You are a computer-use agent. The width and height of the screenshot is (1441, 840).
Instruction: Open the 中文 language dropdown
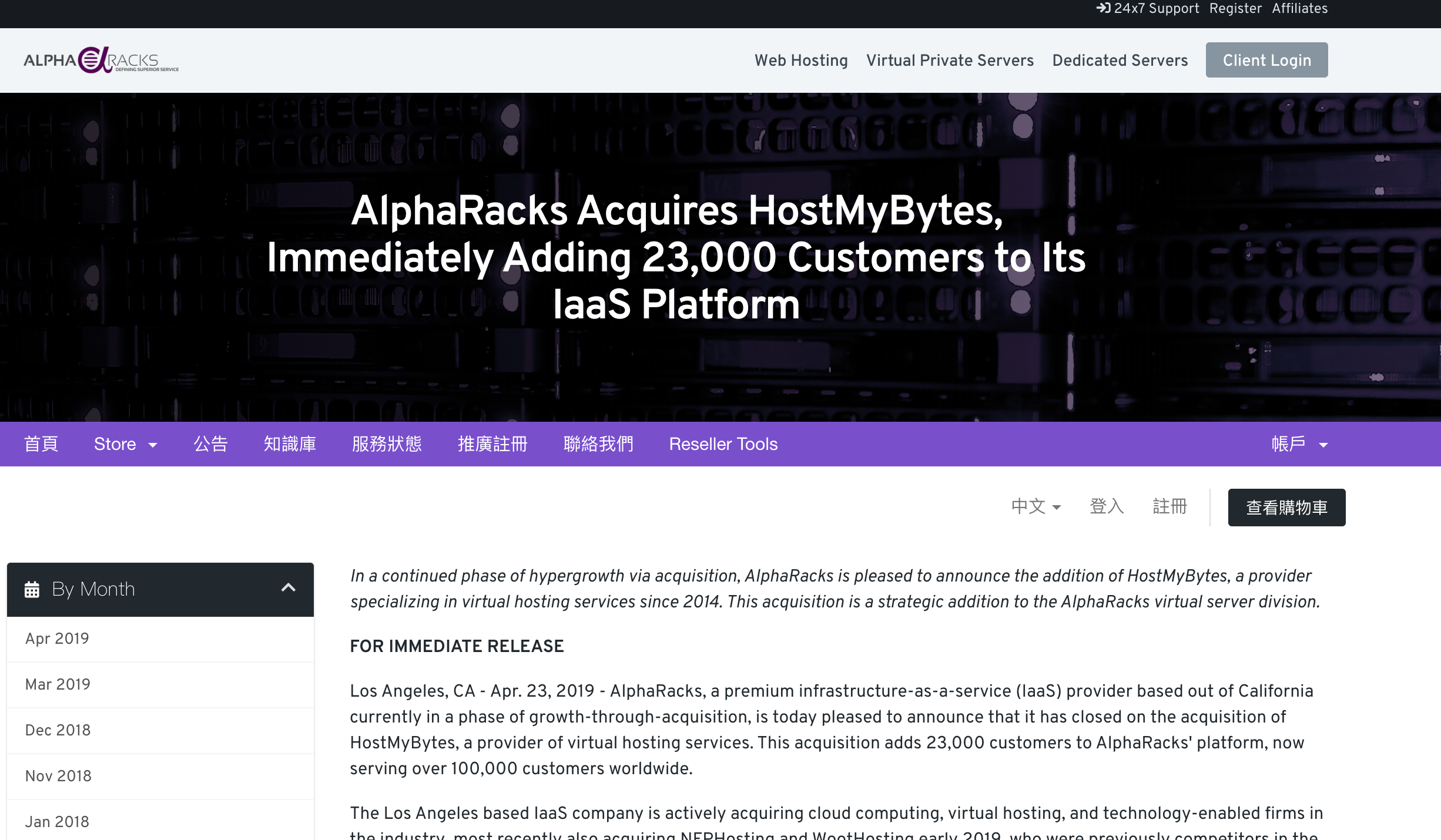pos(1035,506)
